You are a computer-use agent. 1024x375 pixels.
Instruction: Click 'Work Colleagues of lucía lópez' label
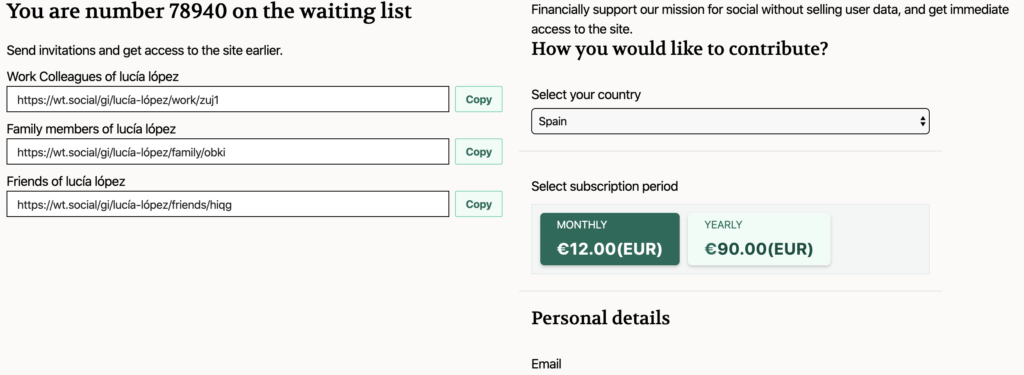pos(92,76)
